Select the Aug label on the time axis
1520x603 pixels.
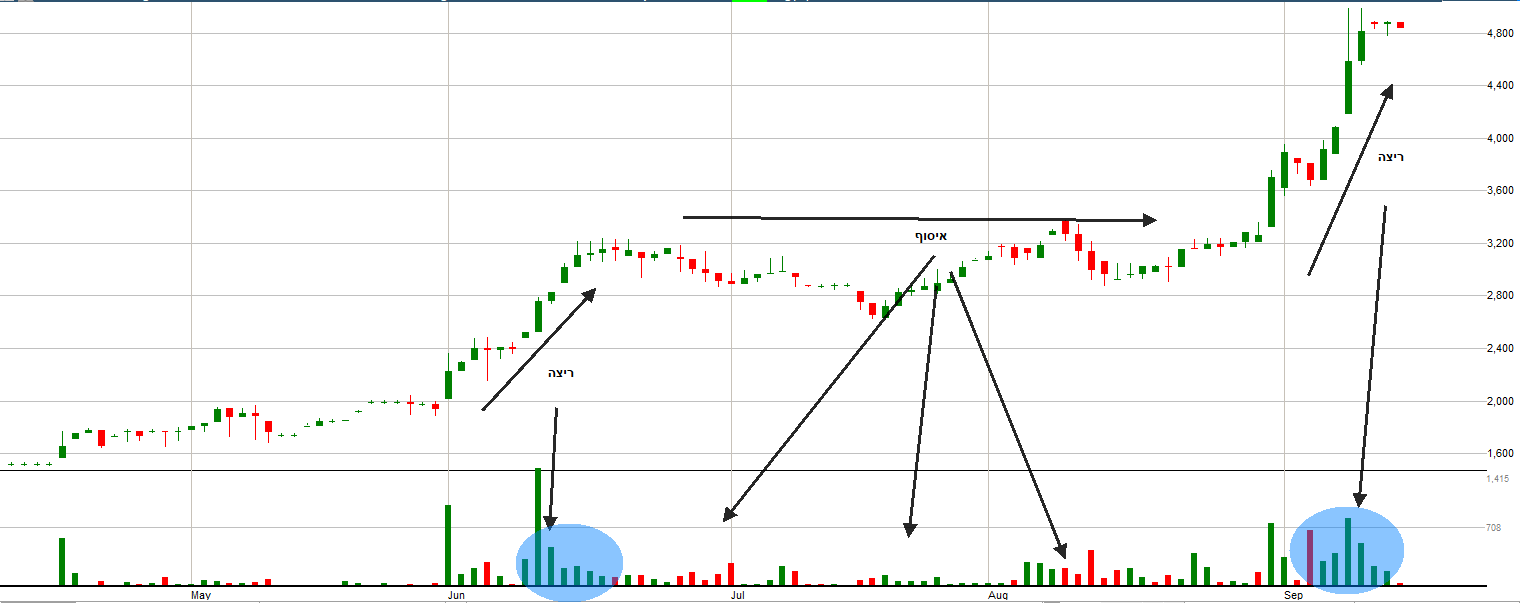point(998,596)
